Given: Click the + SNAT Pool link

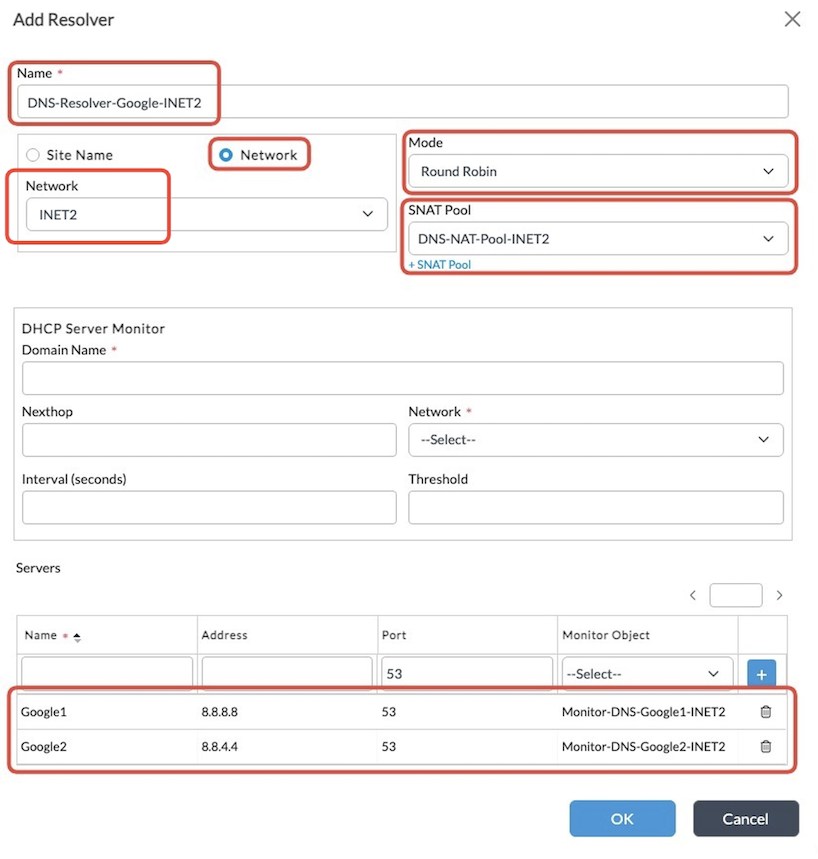Looking at the screenshot, I should pyautogui.click(x=439, y=265).
